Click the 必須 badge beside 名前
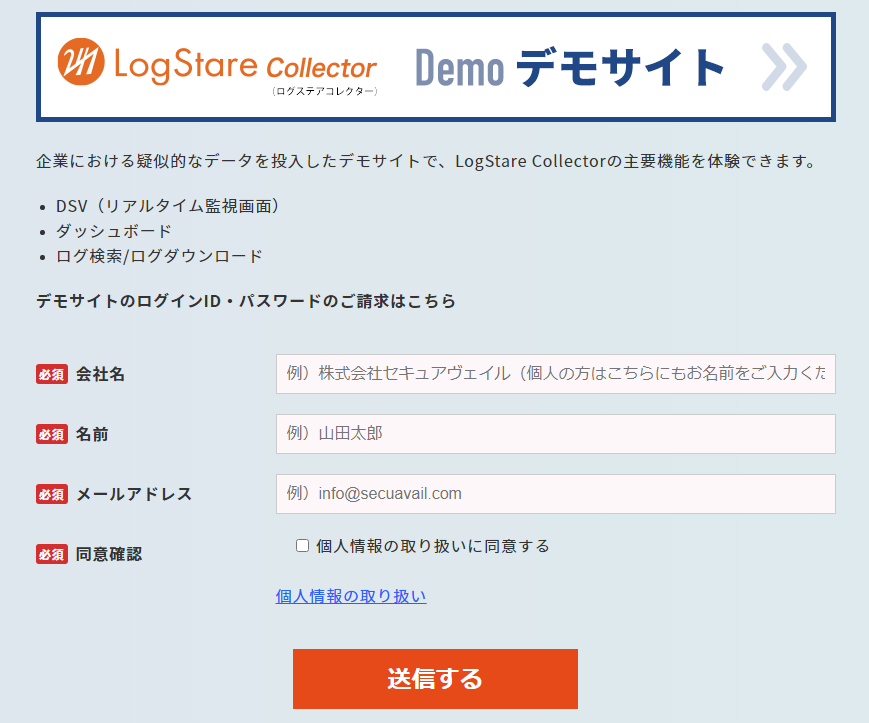869x723 pixels. 52,434
